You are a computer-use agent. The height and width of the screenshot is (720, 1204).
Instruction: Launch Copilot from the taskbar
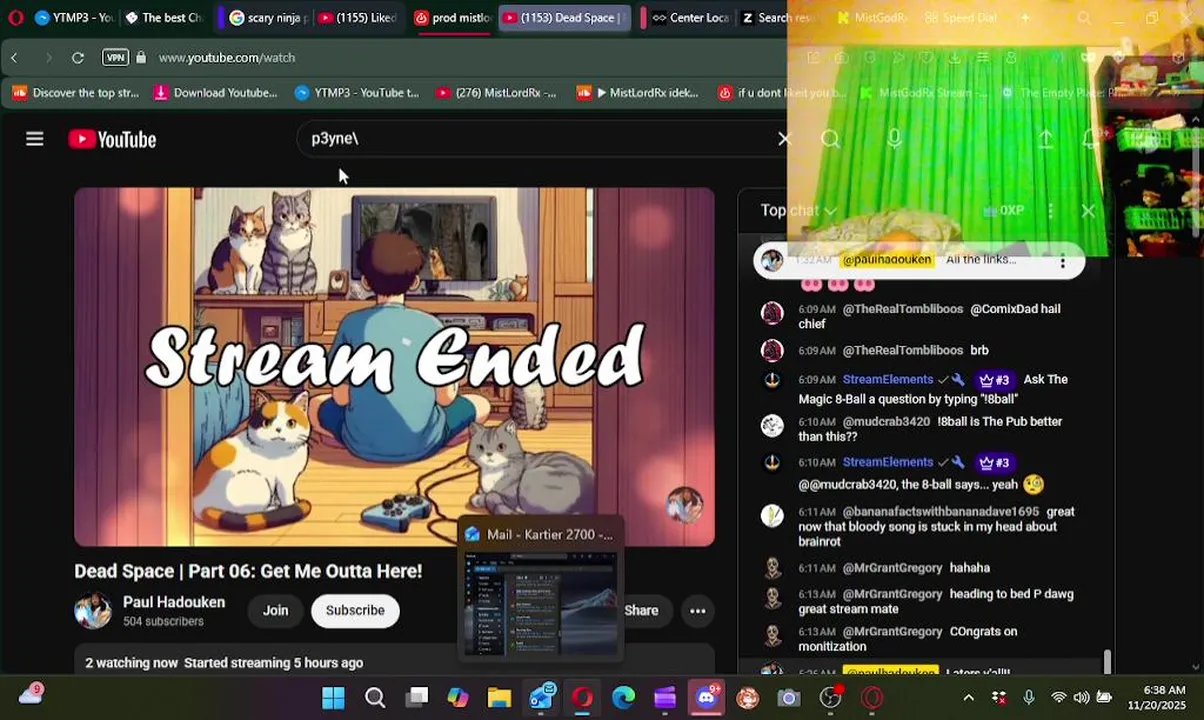(458, 697)
